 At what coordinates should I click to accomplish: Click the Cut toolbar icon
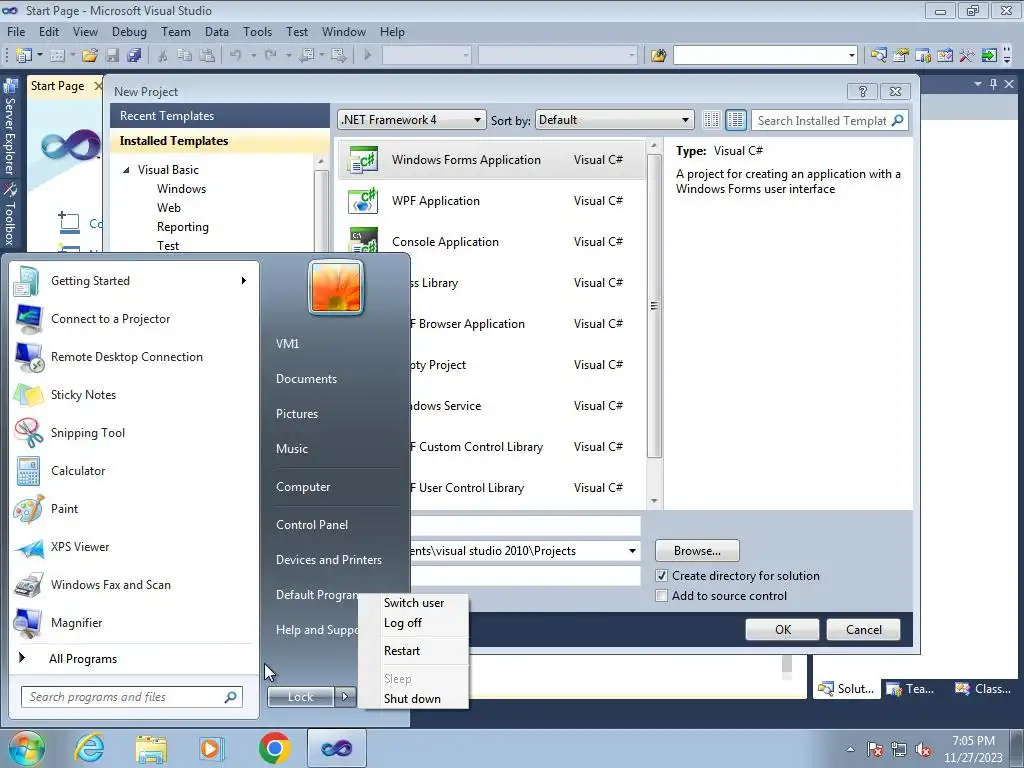(163, 56)
